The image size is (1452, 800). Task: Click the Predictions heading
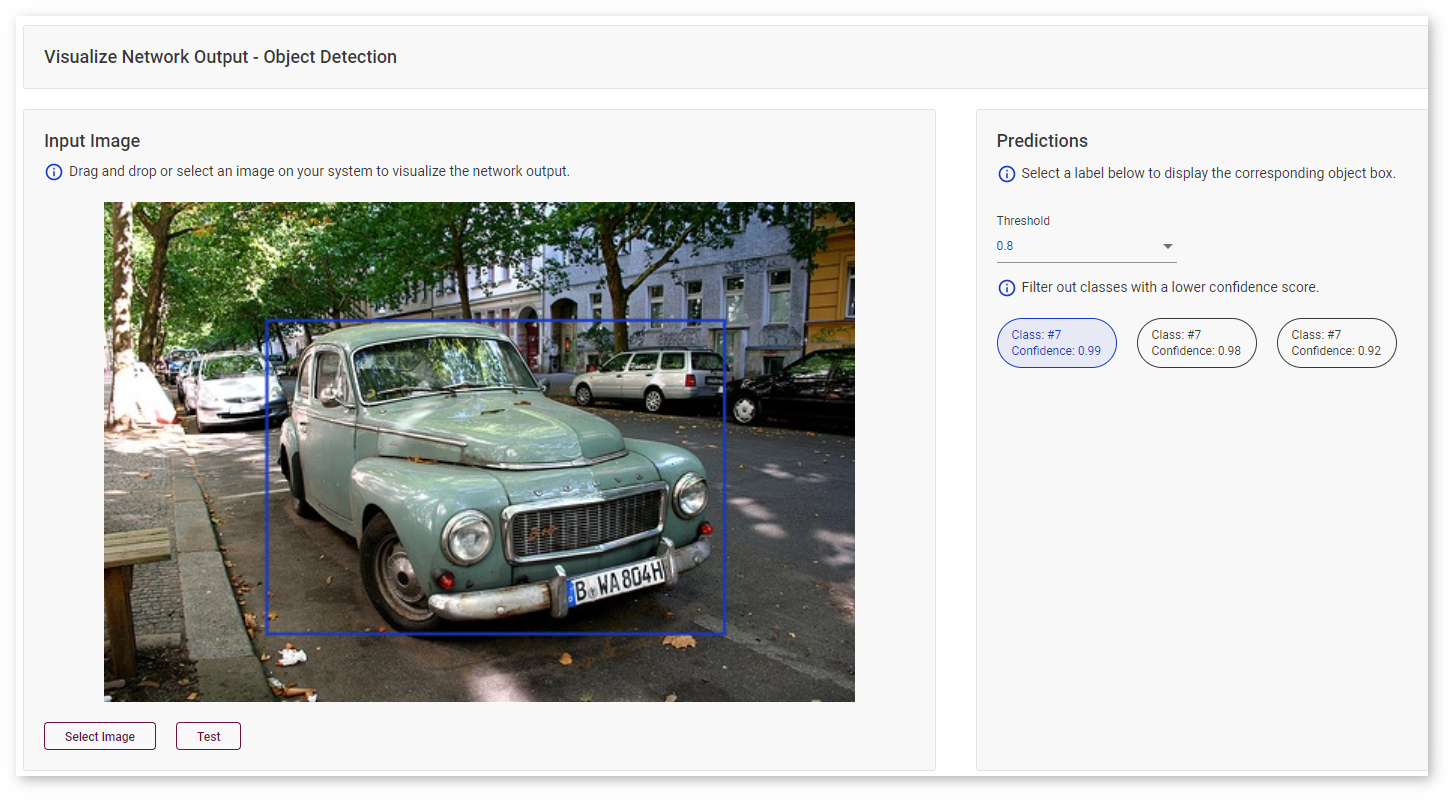point(1042,141)
